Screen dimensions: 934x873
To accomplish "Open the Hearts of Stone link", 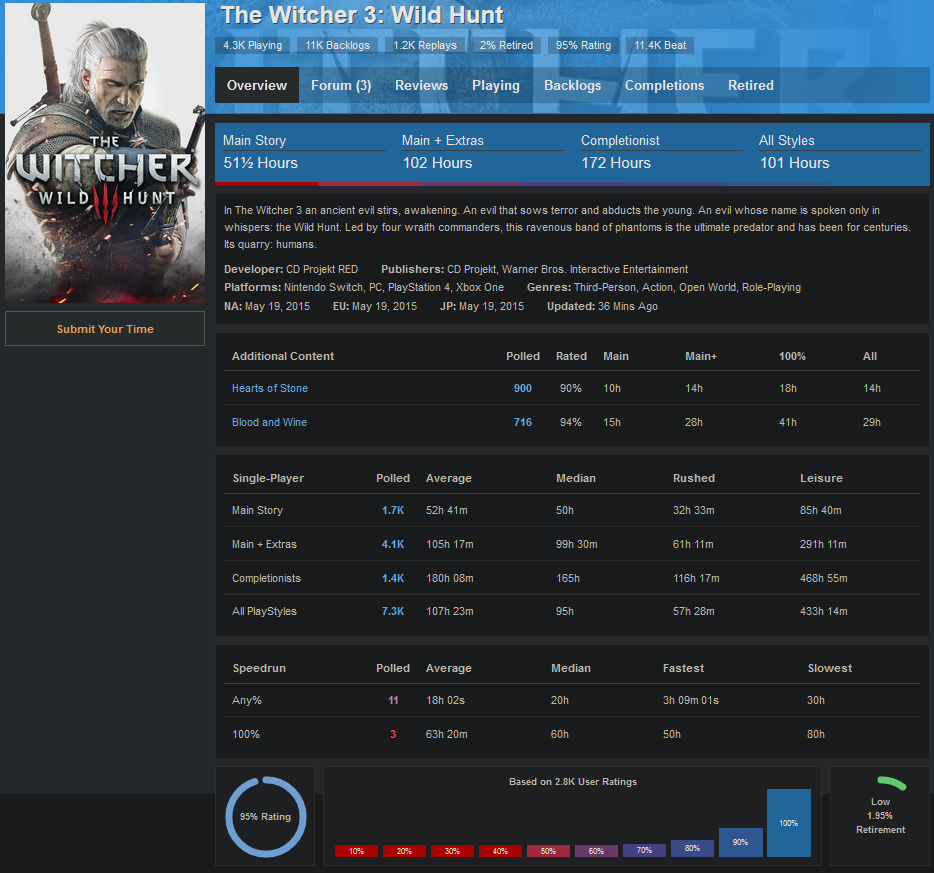I will click(x=270, y=388).
